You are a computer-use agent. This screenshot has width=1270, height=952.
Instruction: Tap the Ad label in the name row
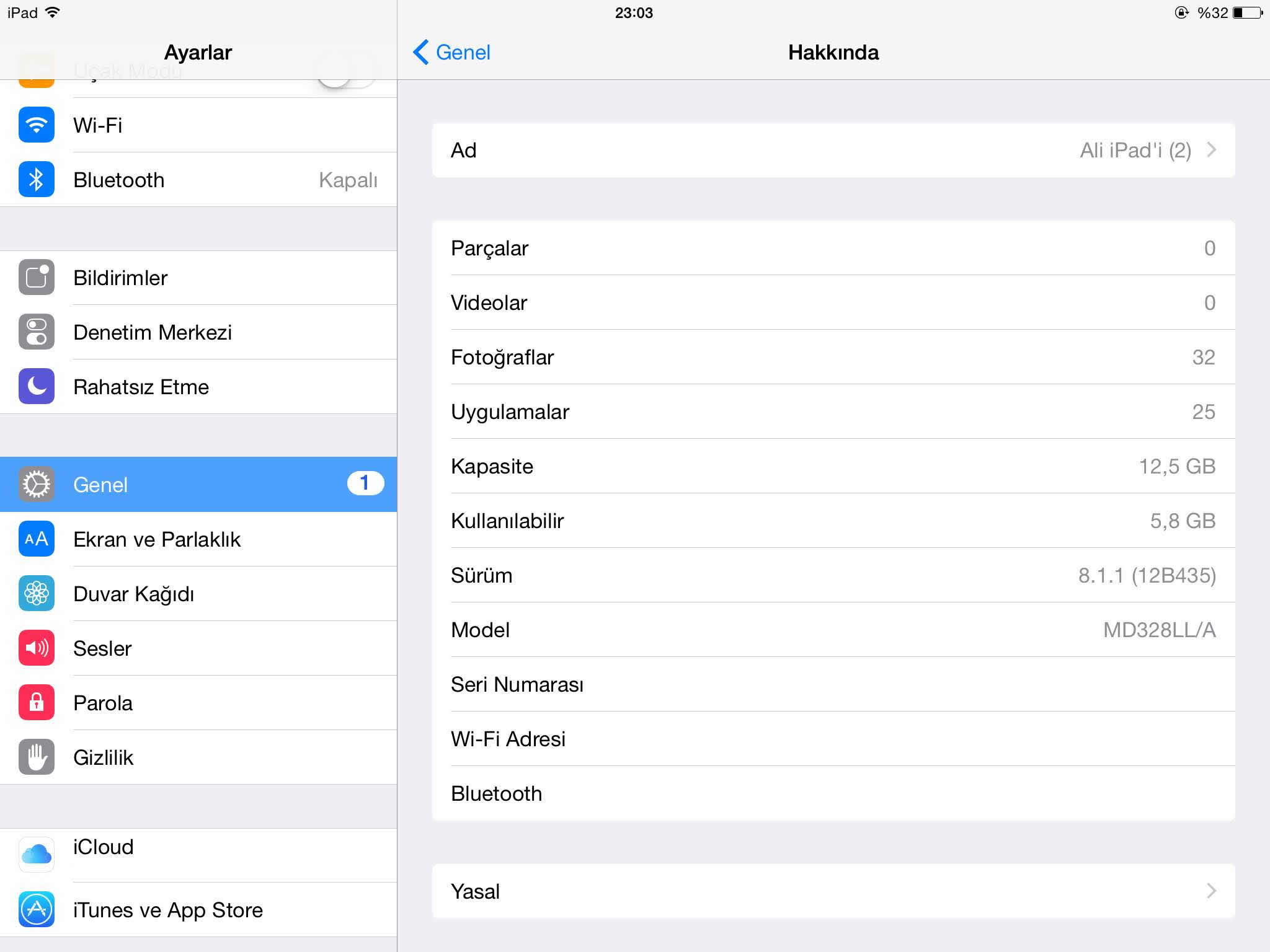coord(463,150)
